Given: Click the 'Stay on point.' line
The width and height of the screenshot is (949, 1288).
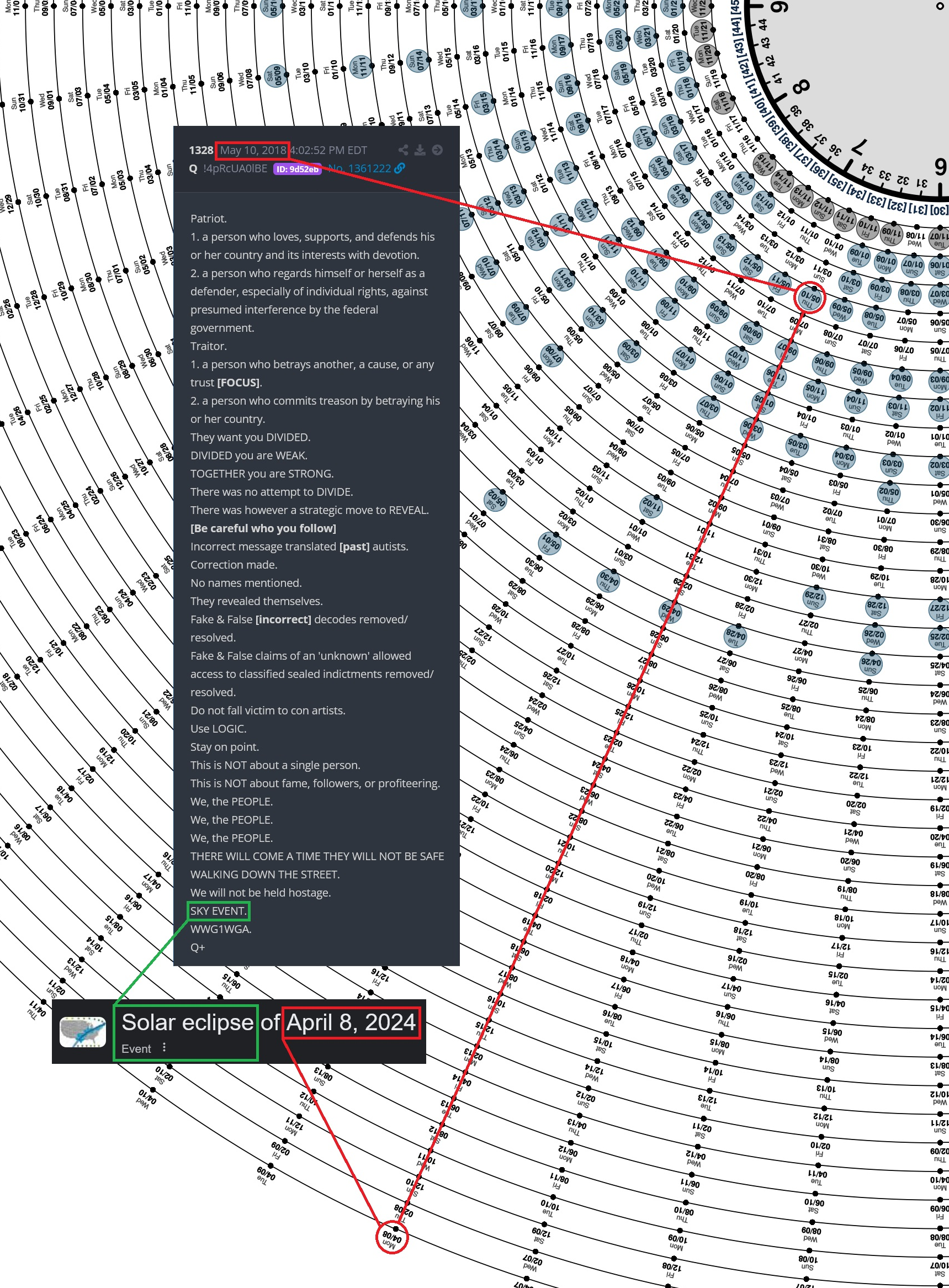Looking at the screenshot, I should pos(225,747).
